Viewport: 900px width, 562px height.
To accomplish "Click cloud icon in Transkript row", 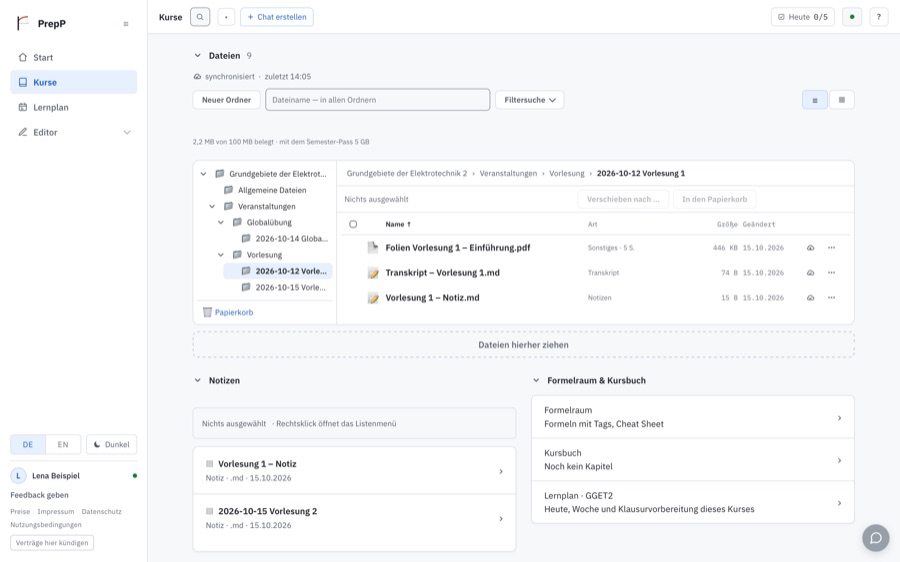I will point(810,273).
